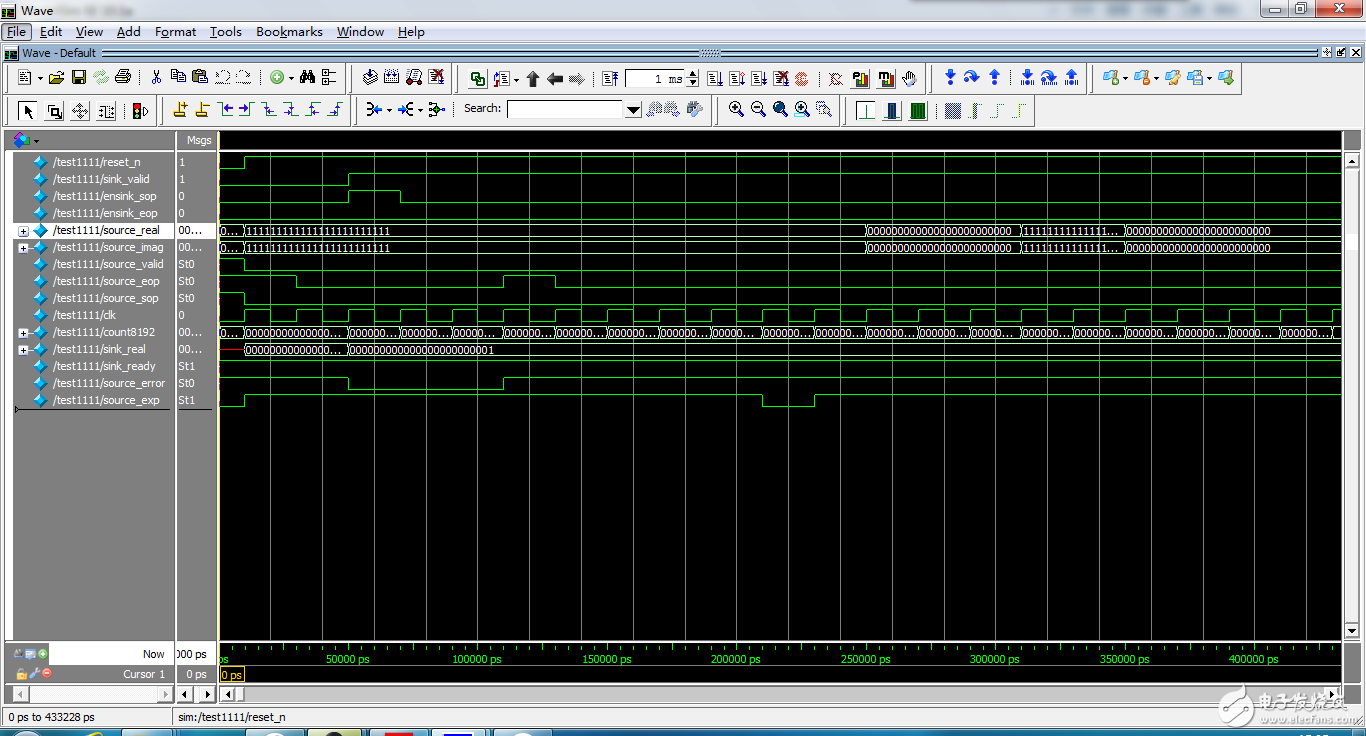The image size is (1366, 736).
Task: Open the New file dropdown arrow
Action: point(40,79)
